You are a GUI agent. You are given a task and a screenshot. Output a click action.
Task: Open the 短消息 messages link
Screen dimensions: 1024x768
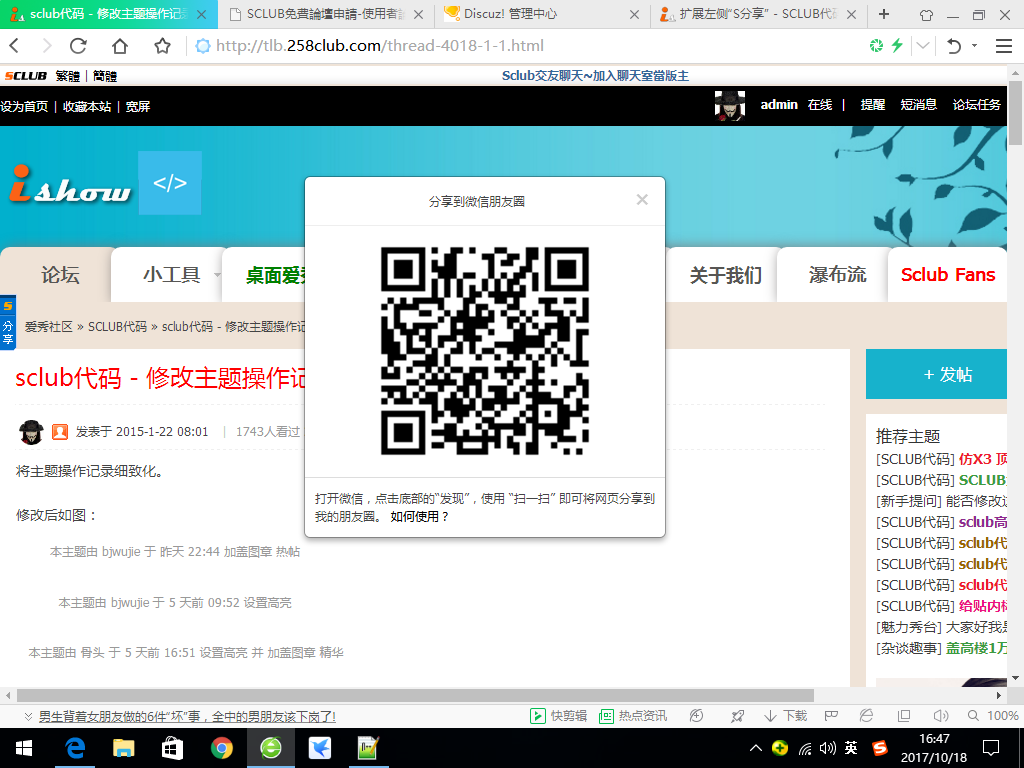click(918, 104)
